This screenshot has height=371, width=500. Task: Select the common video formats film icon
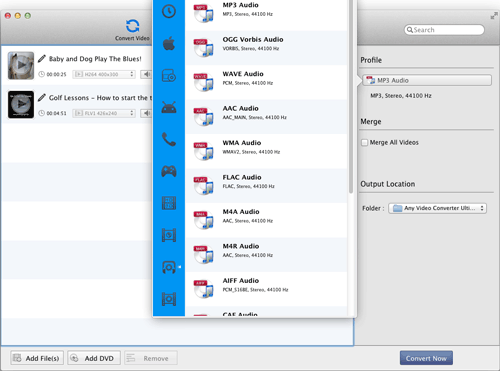click(x=169, y=235)
